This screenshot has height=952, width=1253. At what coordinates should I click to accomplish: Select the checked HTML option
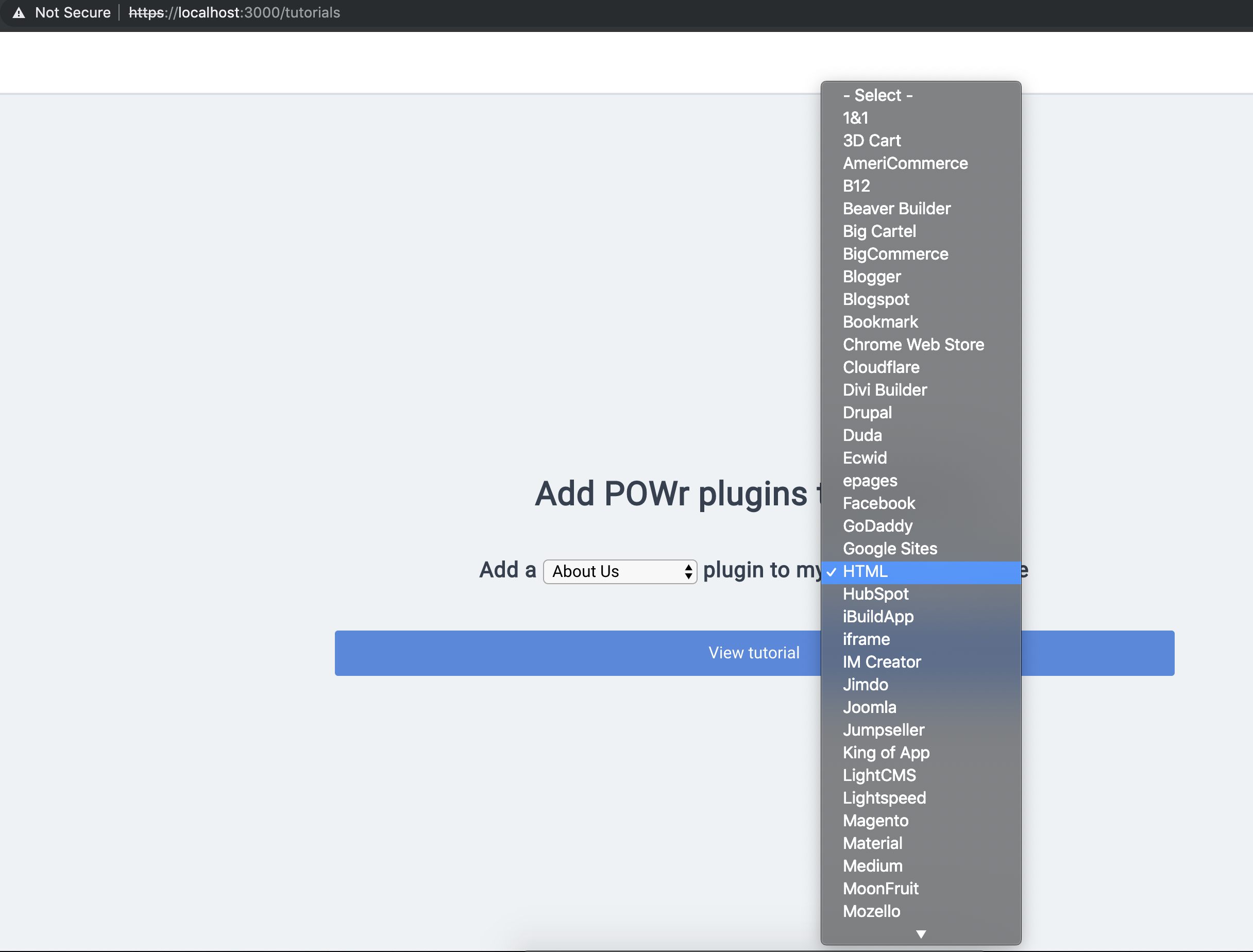click(865, 572)
